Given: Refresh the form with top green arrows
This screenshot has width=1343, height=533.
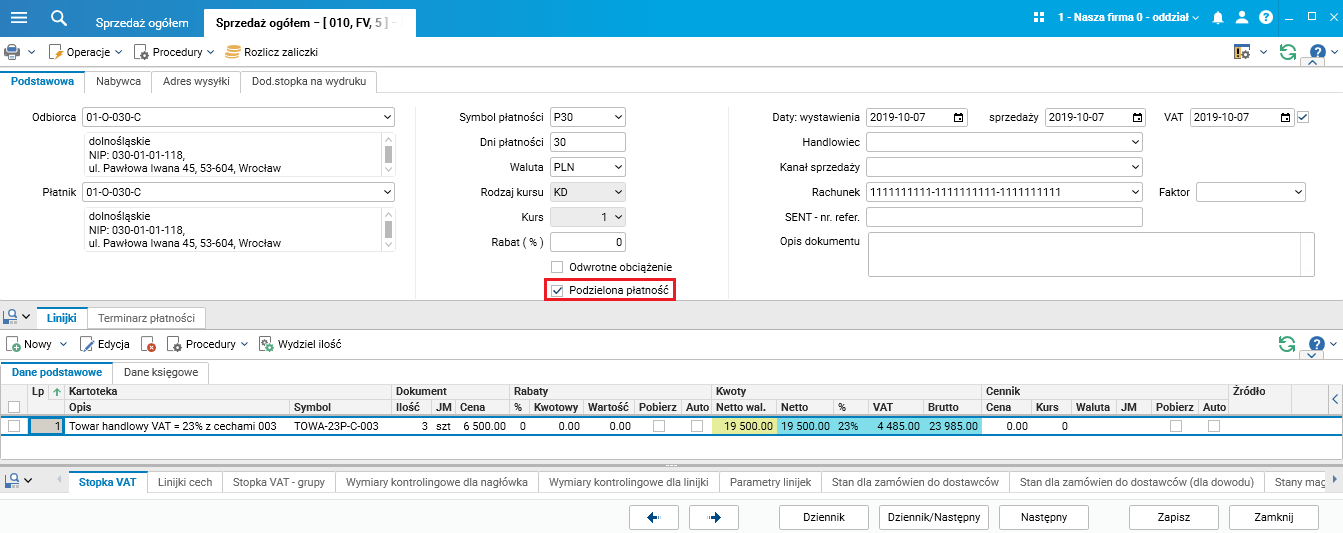Looking at the screenshot, I should pos(1288,51).
